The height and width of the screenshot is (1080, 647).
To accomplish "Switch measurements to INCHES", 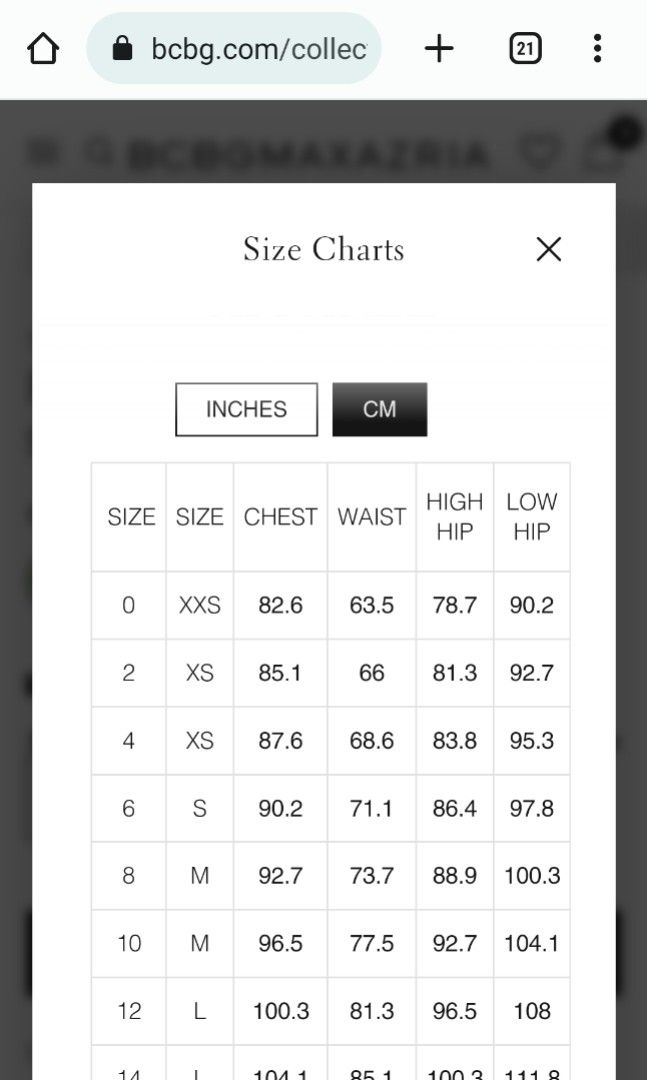I will pyautogui.click(x=247, y=409).
